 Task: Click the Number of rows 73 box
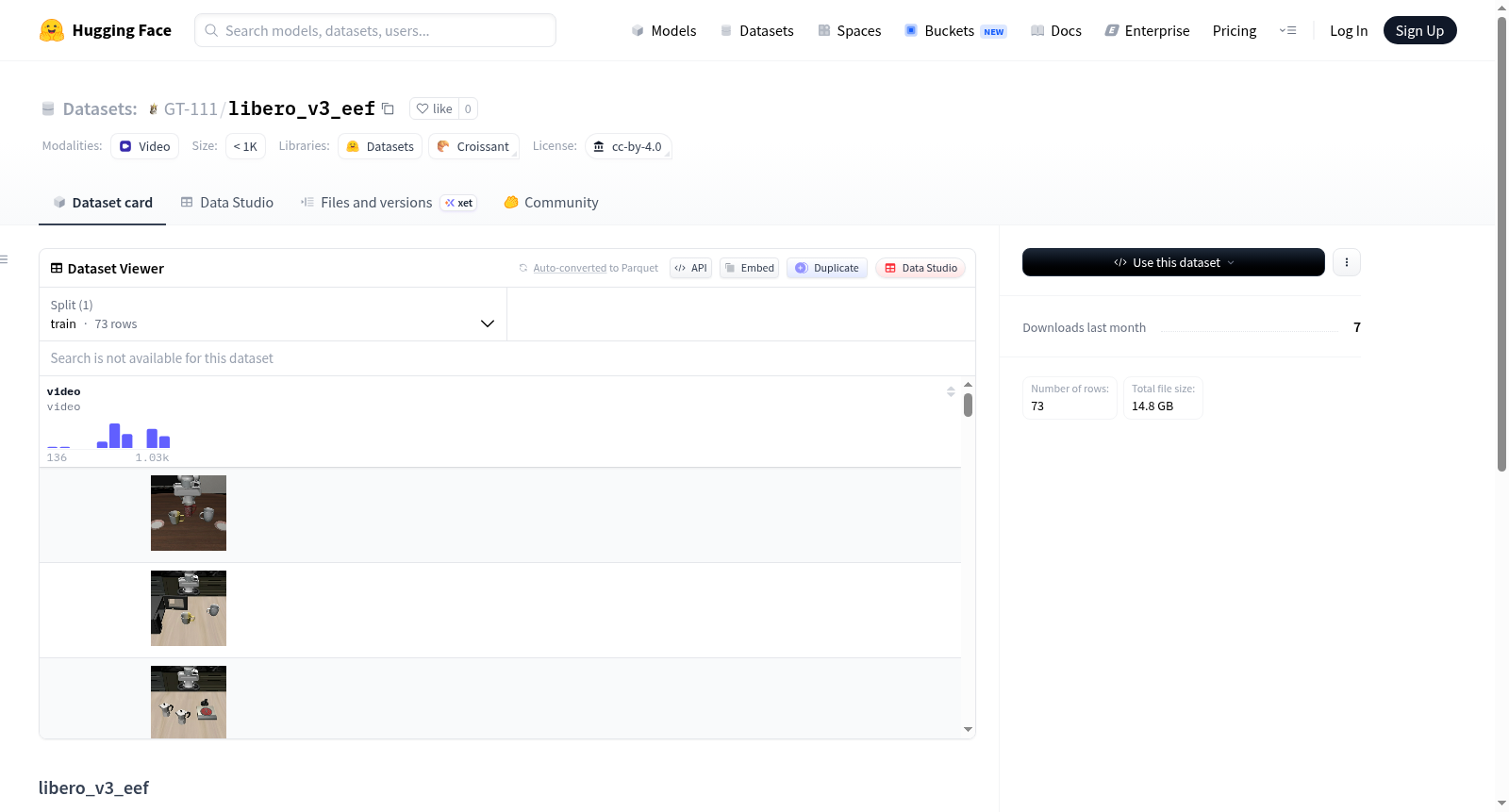(x=1070, y=398)
